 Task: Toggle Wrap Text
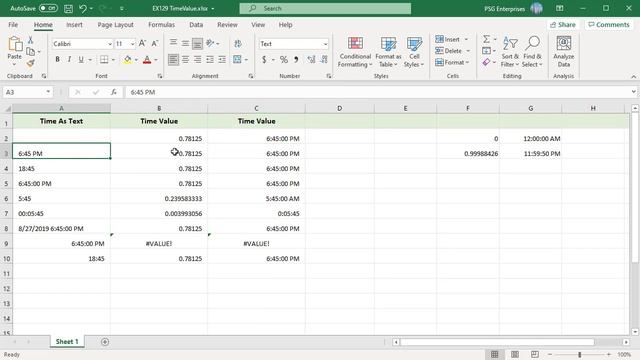(x=238, y=43)
